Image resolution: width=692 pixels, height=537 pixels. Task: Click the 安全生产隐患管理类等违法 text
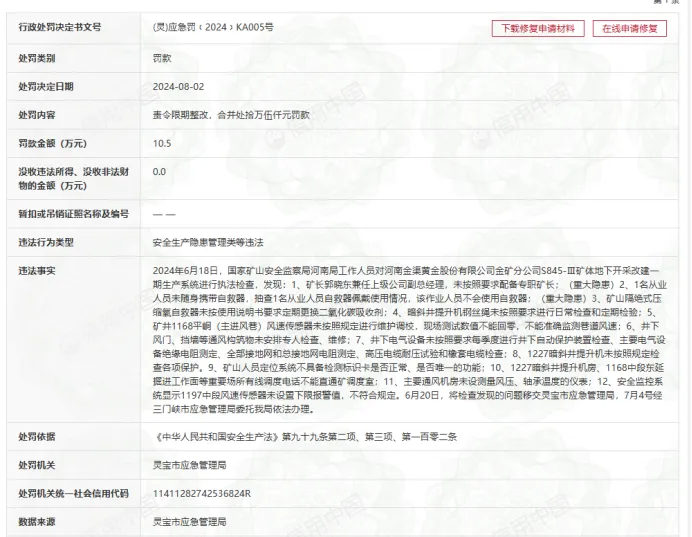click(x=208, y=242)
